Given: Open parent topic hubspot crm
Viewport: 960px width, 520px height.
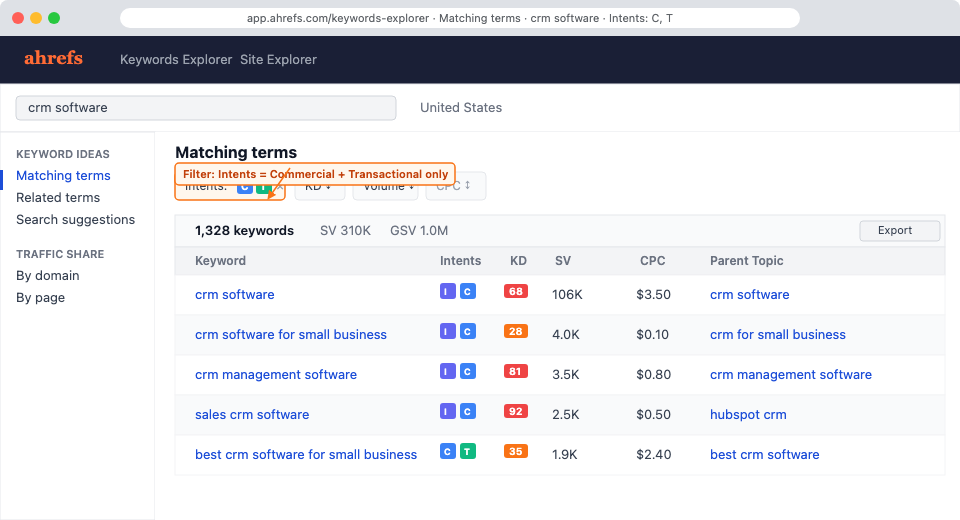Looking at the screenshot, I should pyautogui.click(x=748, y=415).
